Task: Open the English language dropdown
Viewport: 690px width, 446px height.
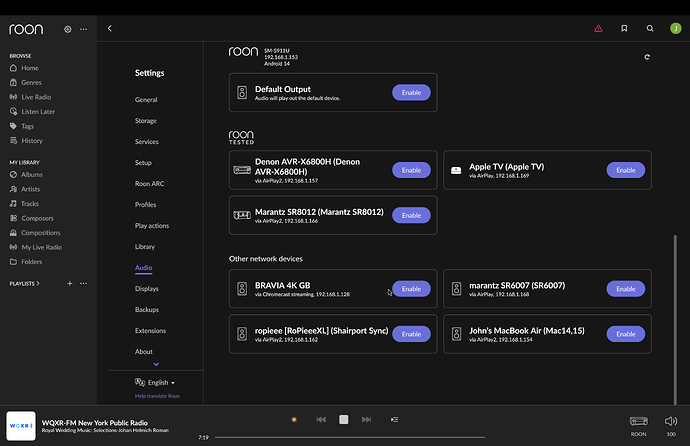Action: 155,382
